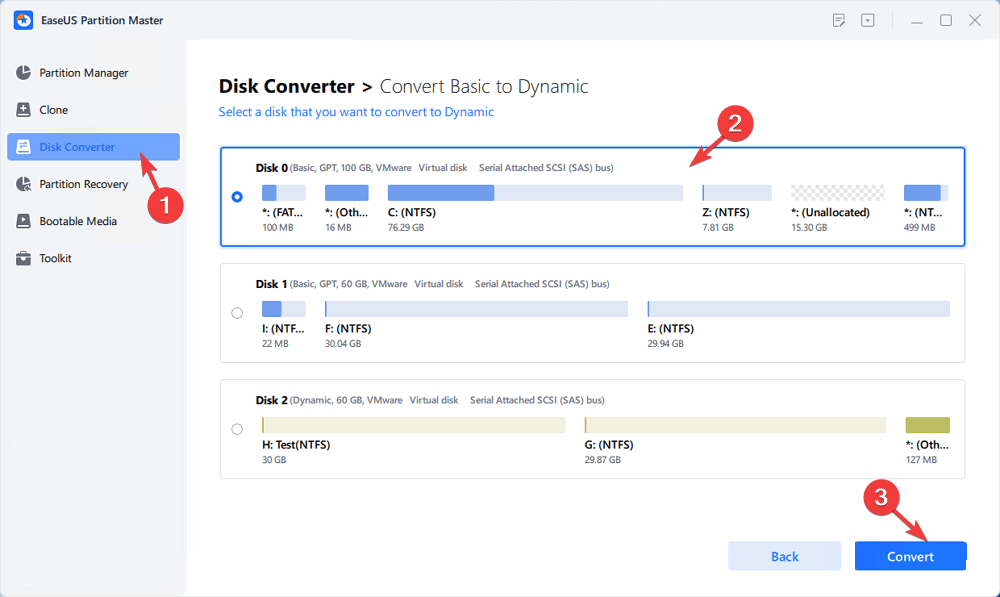Open the Toolkit section

pos(93,258)
